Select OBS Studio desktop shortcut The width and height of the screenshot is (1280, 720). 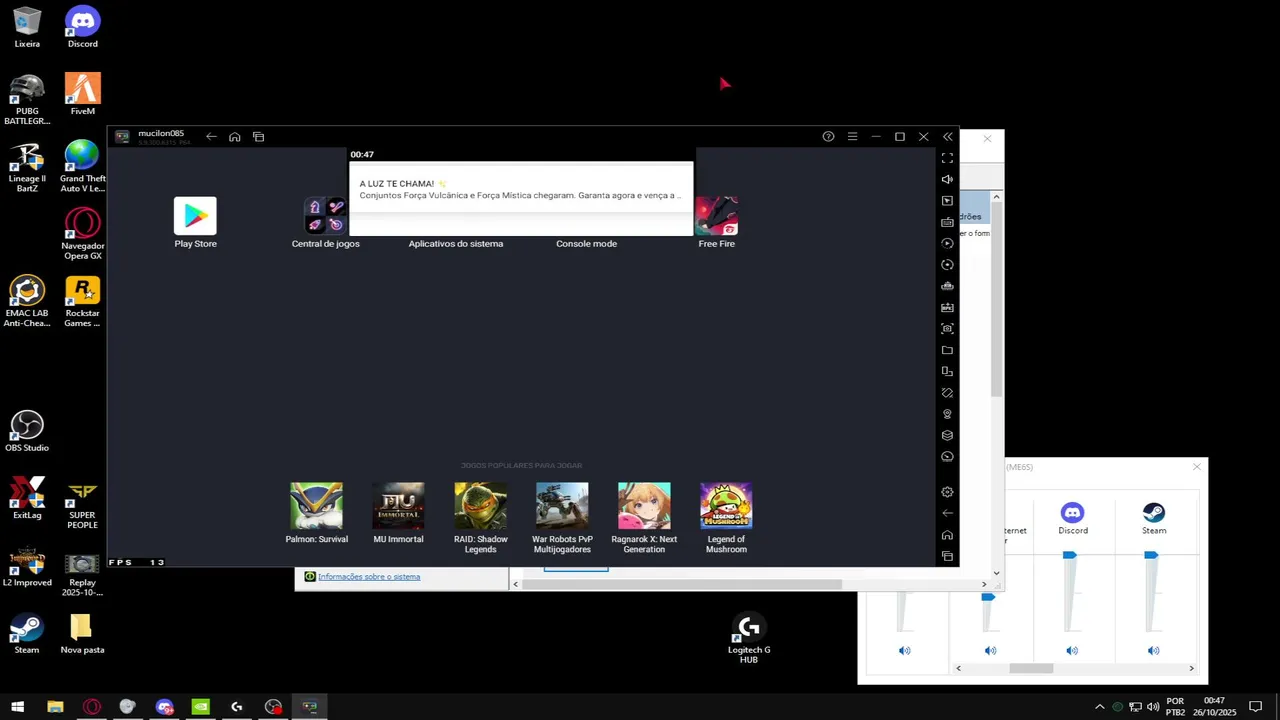[27, 431]
